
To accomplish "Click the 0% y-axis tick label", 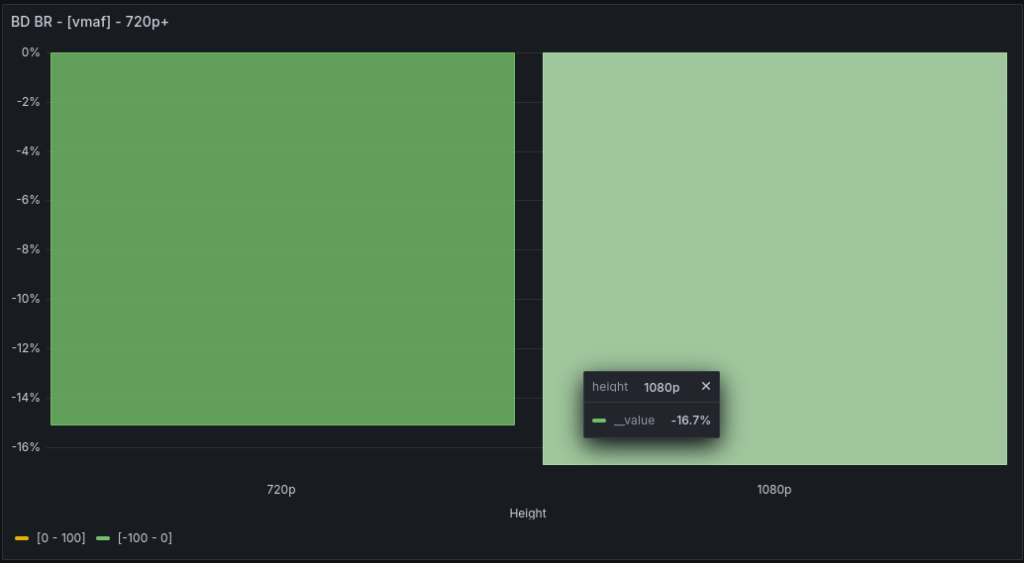I will point(30,52).
